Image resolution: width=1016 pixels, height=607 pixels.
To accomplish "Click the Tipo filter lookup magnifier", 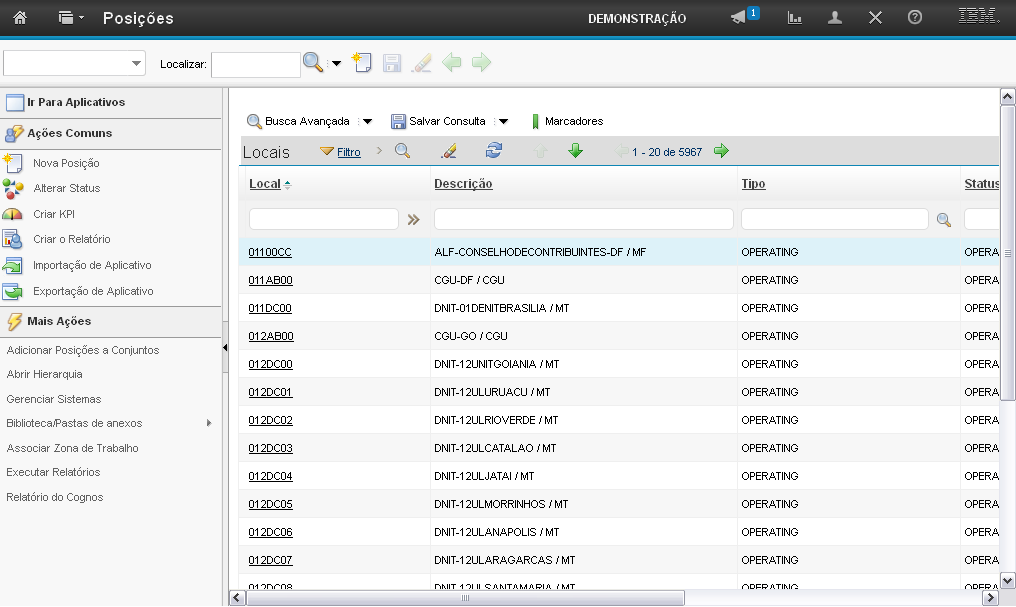I will click(943, 219).
